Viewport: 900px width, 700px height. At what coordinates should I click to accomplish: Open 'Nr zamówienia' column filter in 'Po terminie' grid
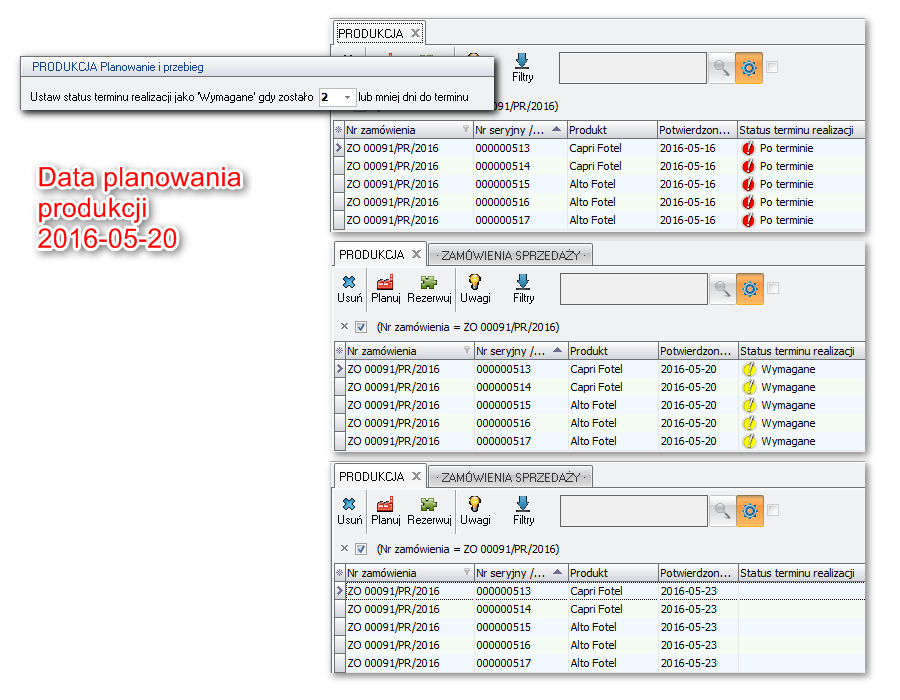click(x=465, y=130)
